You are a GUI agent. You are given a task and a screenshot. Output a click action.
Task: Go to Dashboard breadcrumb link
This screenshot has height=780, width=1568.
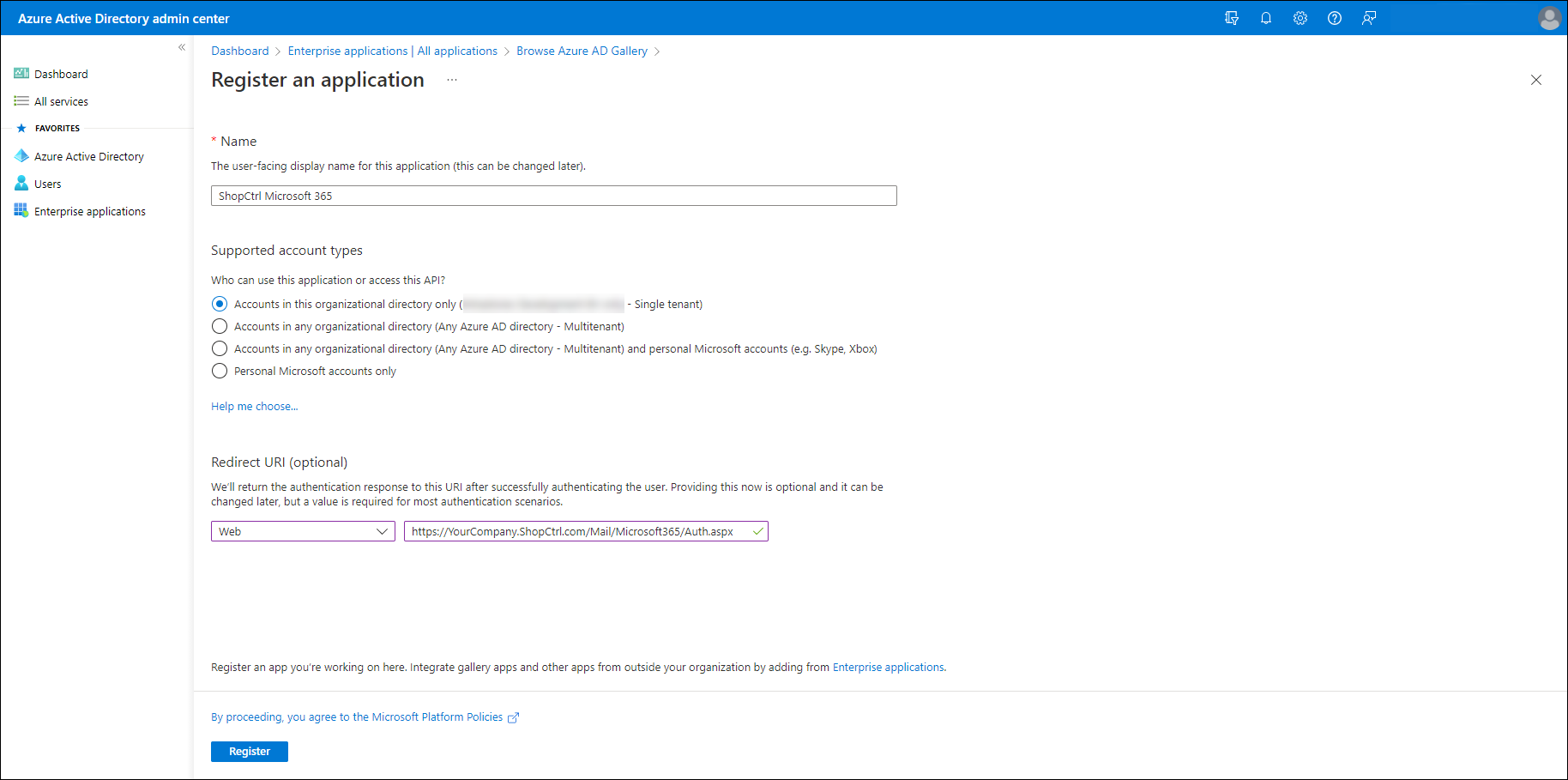pos(240,51)
